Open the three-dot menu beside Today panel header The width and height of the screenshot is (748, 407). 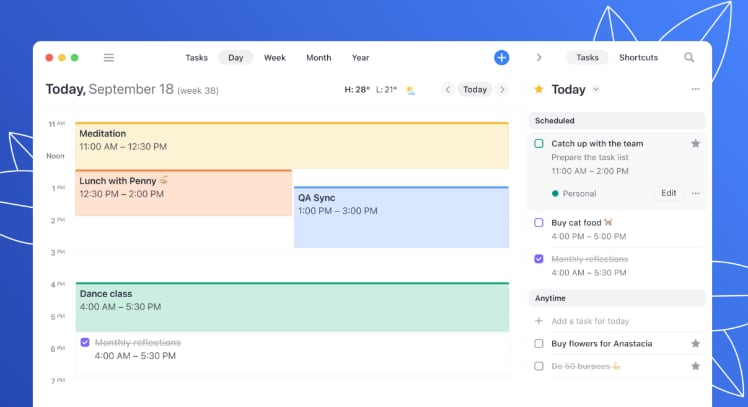click(x=695, y=90)
